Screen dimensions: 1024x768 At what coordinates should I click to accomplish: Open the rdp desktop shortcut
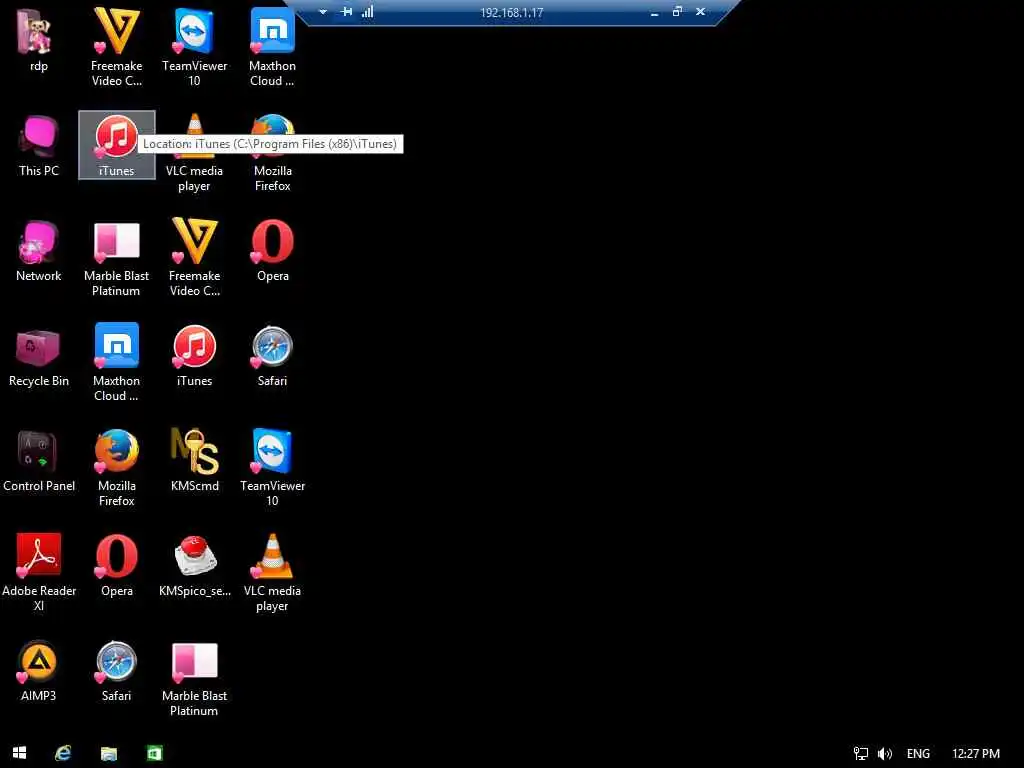point(37,40)
